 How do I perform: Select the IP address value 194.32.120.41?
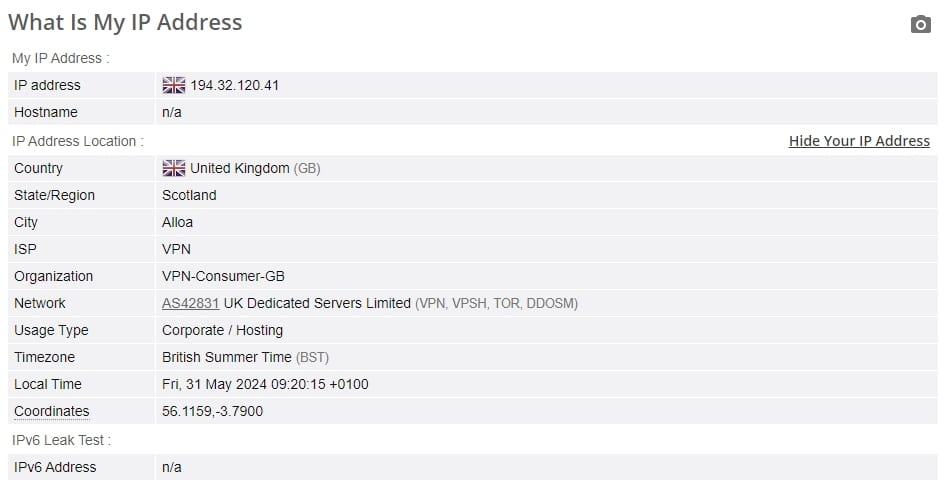tap(234, 85)
